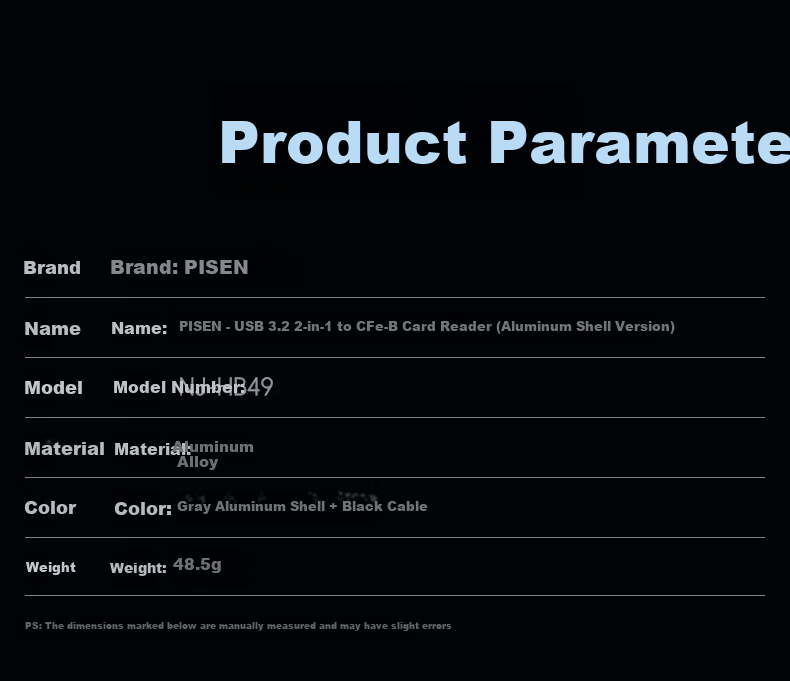Screen dimensions: 790x681
Task: Click the USB 3.2 CFe-B Card Reader product name
Action: (427, 326)
